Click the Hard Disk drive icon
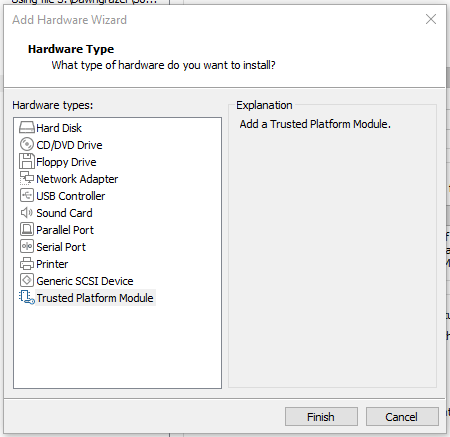450x437 pixels. pyautogui.click(x=27, y=128)
